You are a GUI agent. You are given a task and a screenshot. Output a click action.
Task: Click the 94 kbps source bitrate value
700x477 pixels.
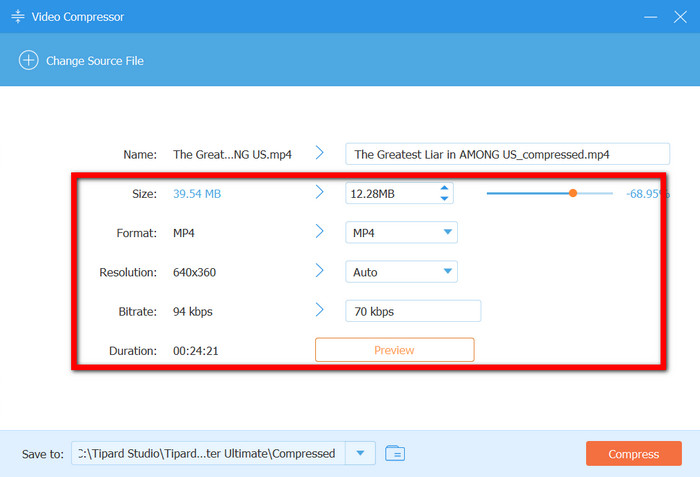(192, 312)
